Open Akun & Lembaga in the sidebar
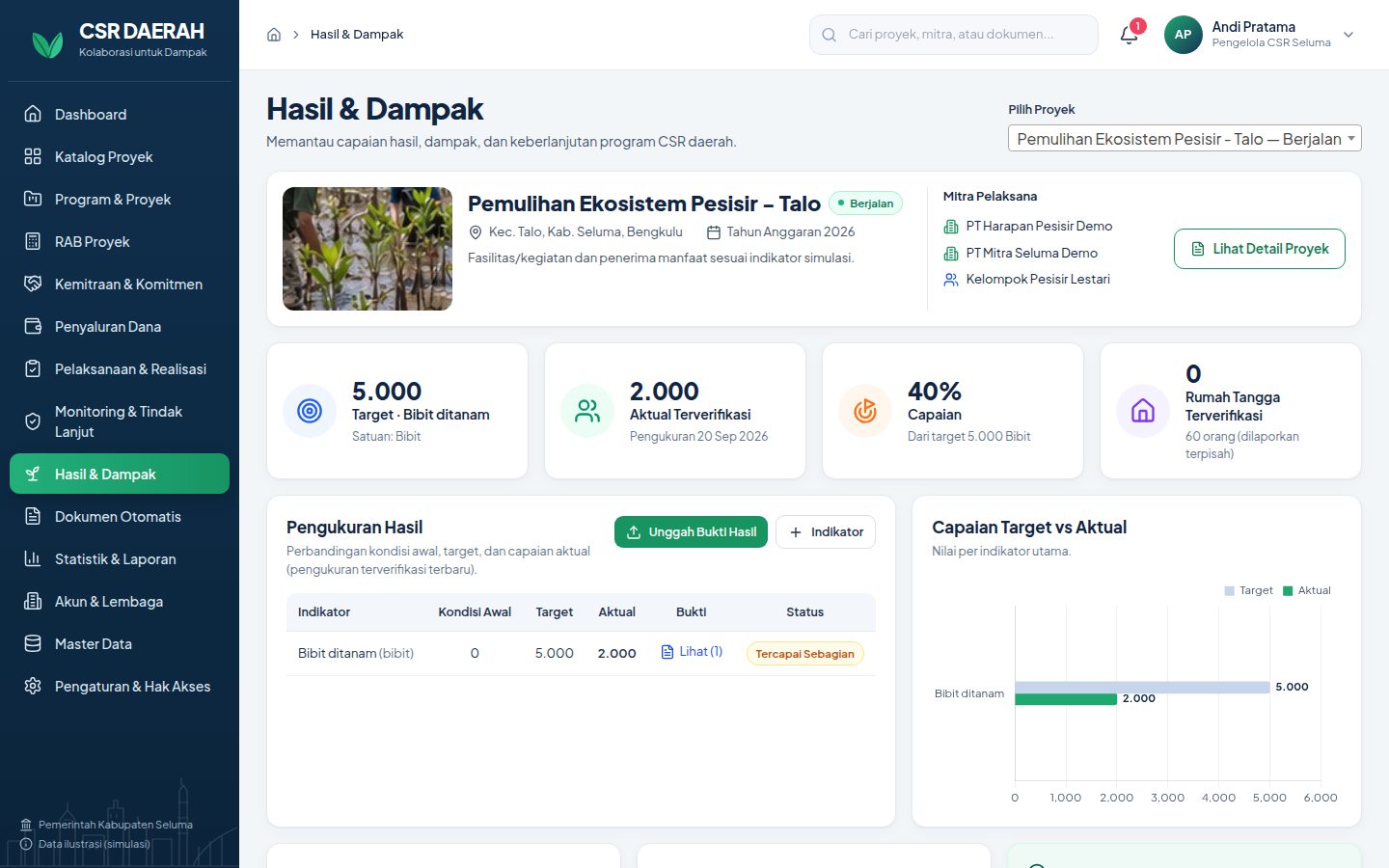The image size is (1389, 868). click(120, 601)
